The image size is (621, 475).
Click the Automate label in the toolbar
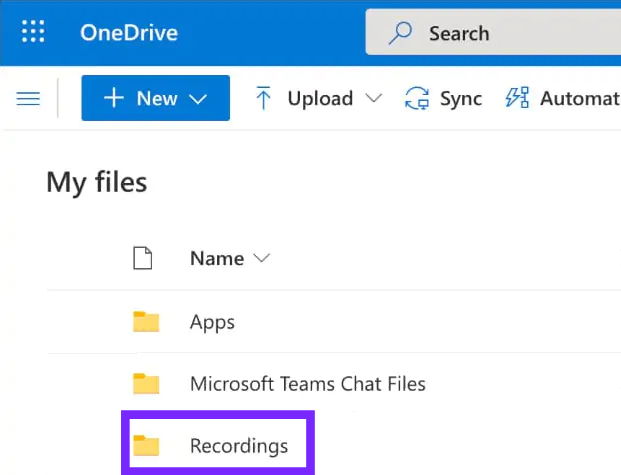(580, 98)
